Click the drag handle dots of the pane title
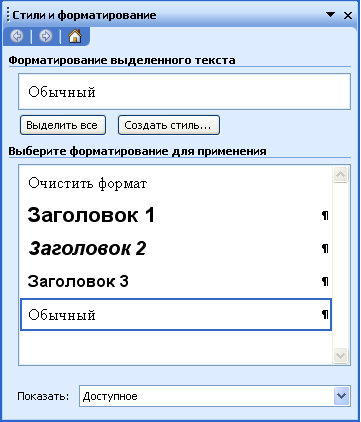The height and width of the screenshot is (422, 361). tap(8, 16)
